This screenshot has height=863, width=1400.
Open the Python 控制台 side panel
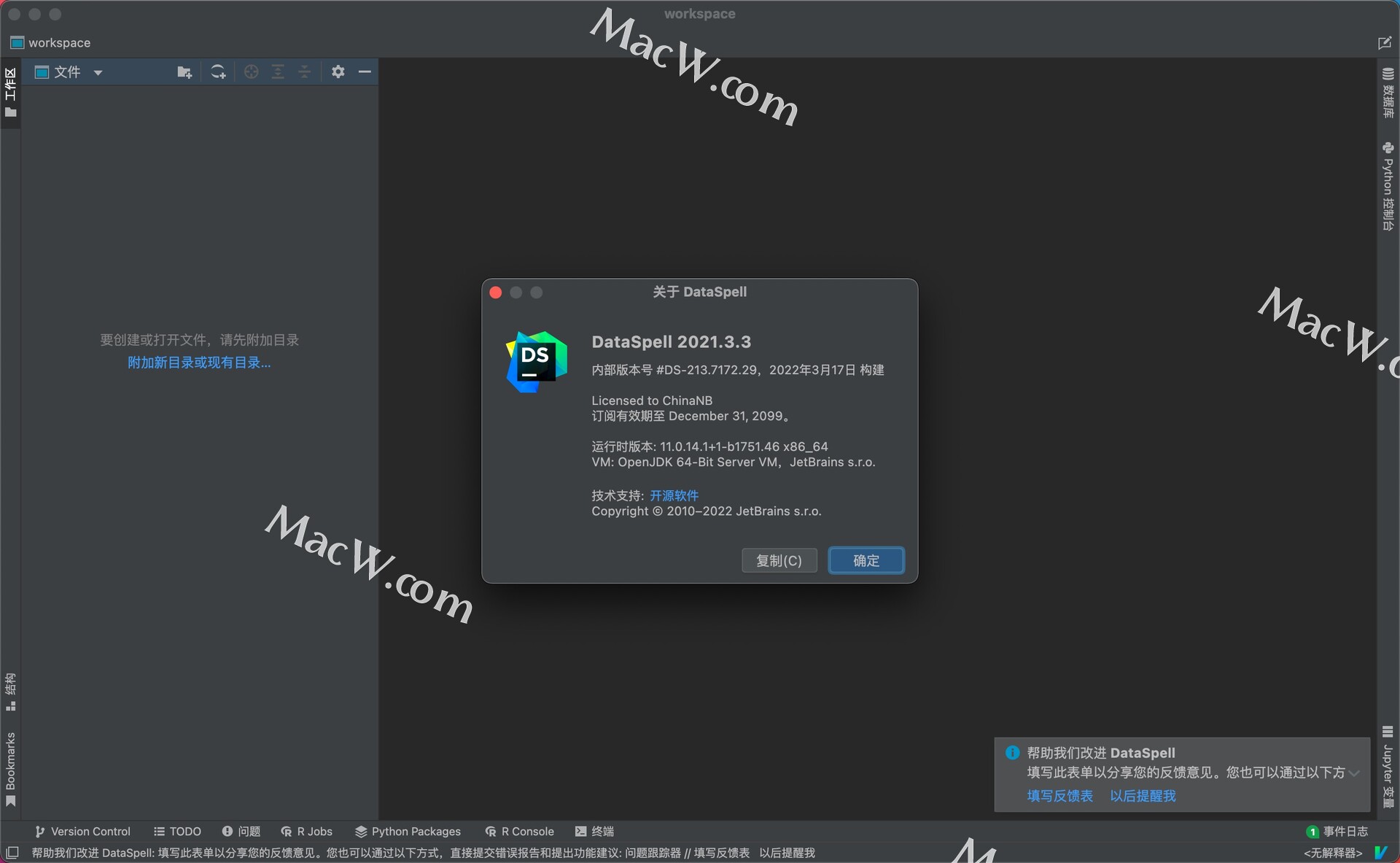[1388, 186]
